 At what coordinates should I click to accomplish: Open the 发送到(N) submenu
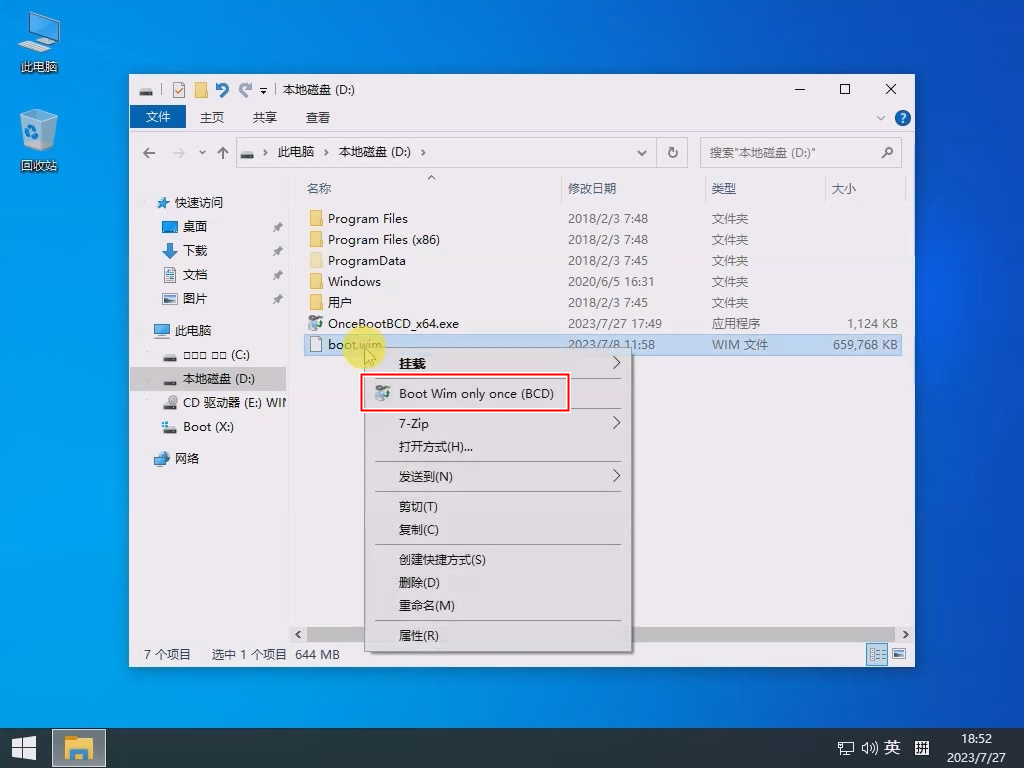tap(498, 476)
